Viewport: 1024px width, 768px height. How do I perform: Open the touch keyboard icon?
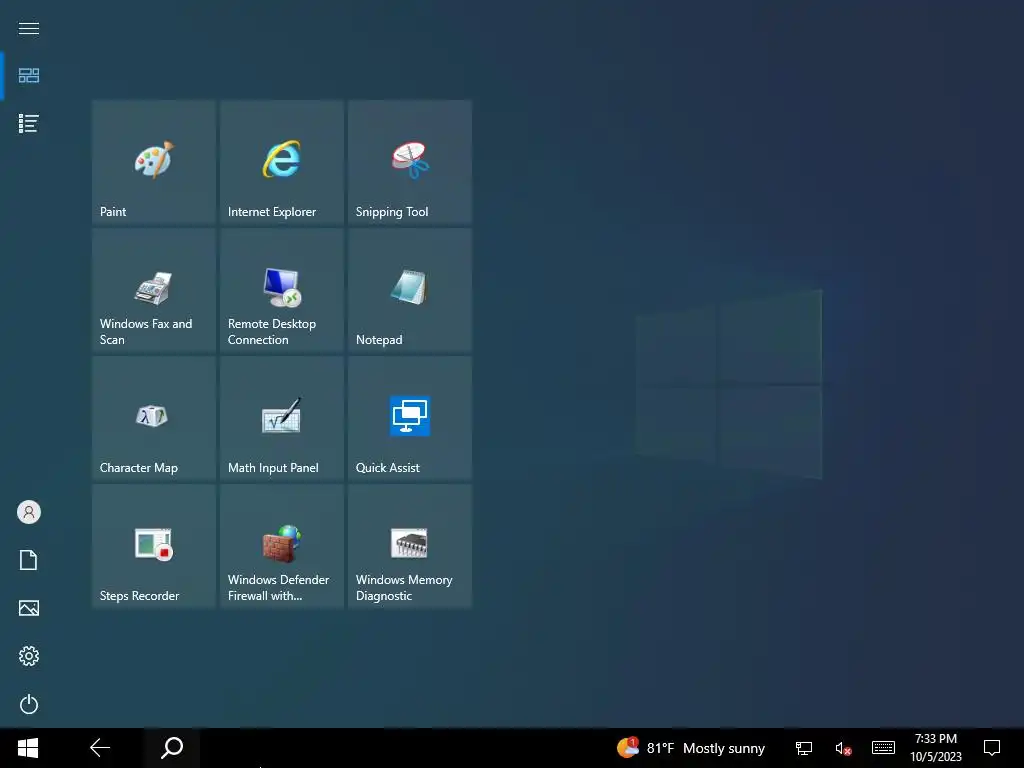(884, 748)
